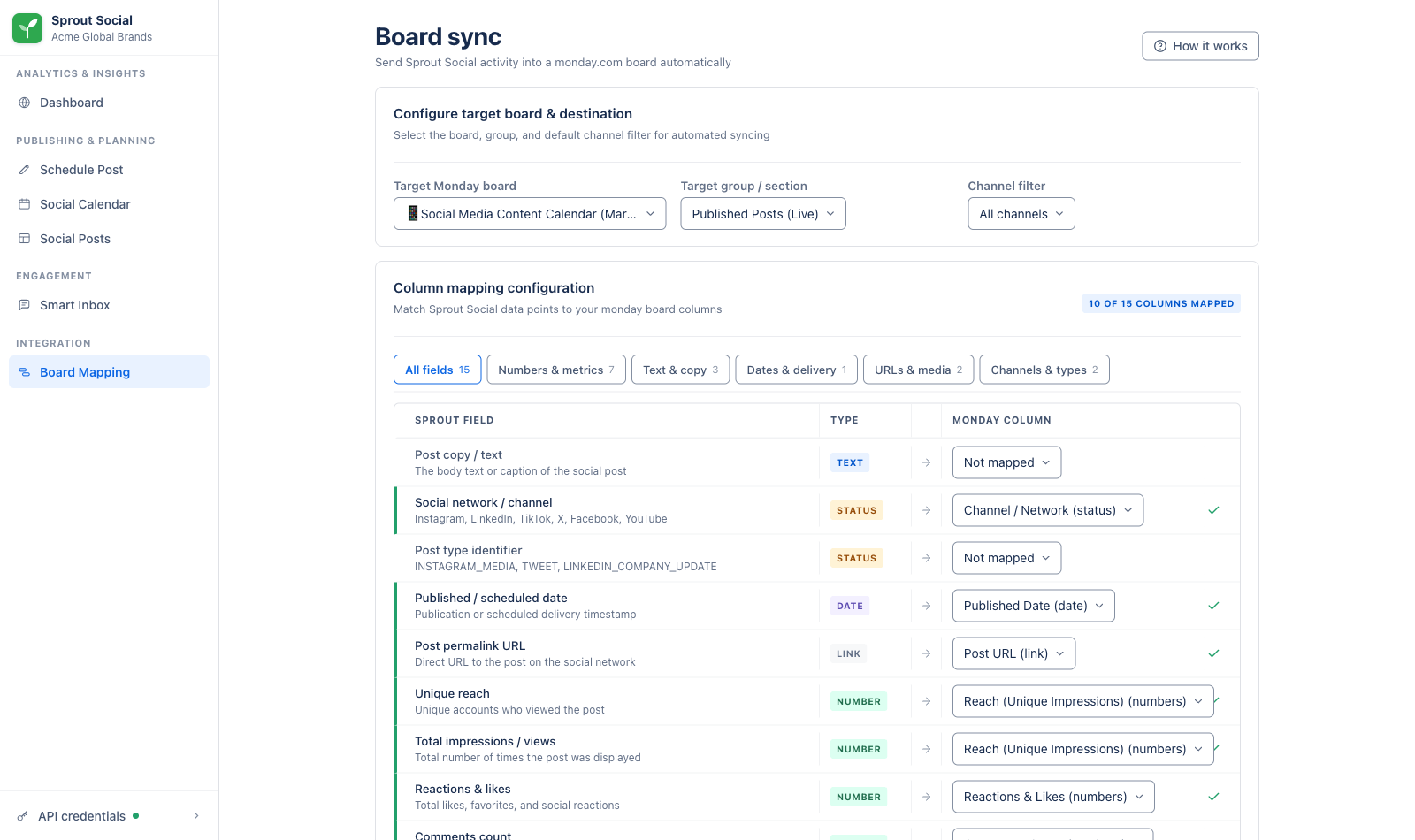Select the Dates & delivery tab

click(797, 370)
